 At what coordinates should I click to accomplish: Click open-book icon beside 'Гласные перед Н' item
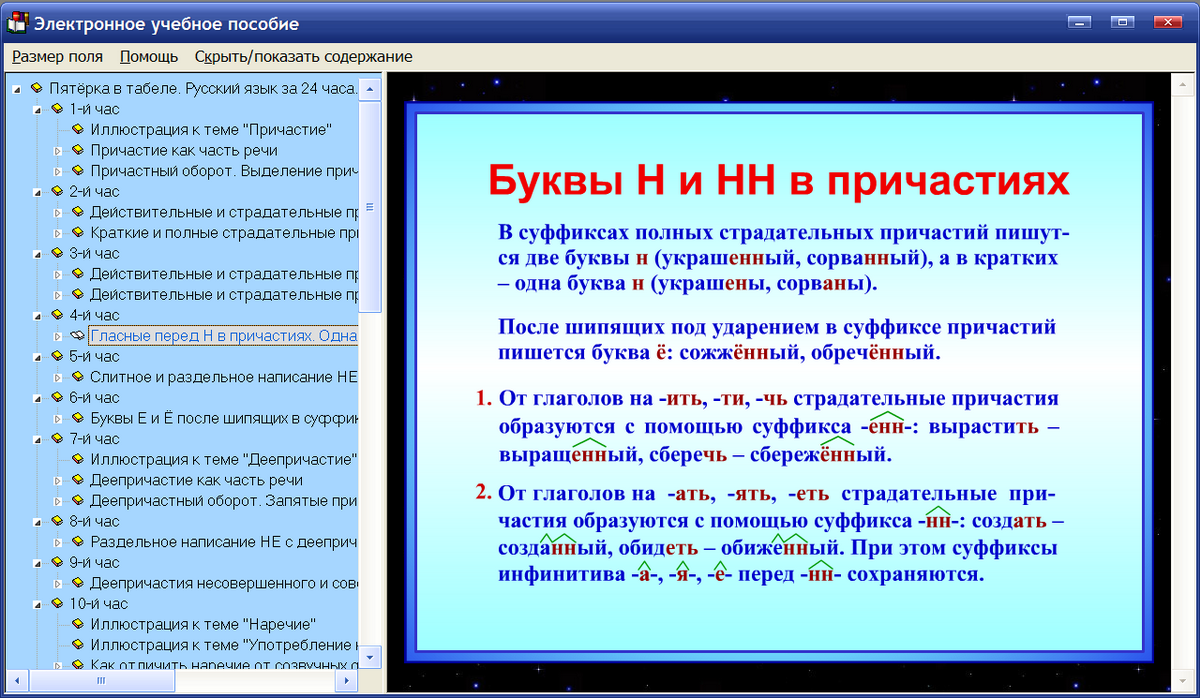78,335
